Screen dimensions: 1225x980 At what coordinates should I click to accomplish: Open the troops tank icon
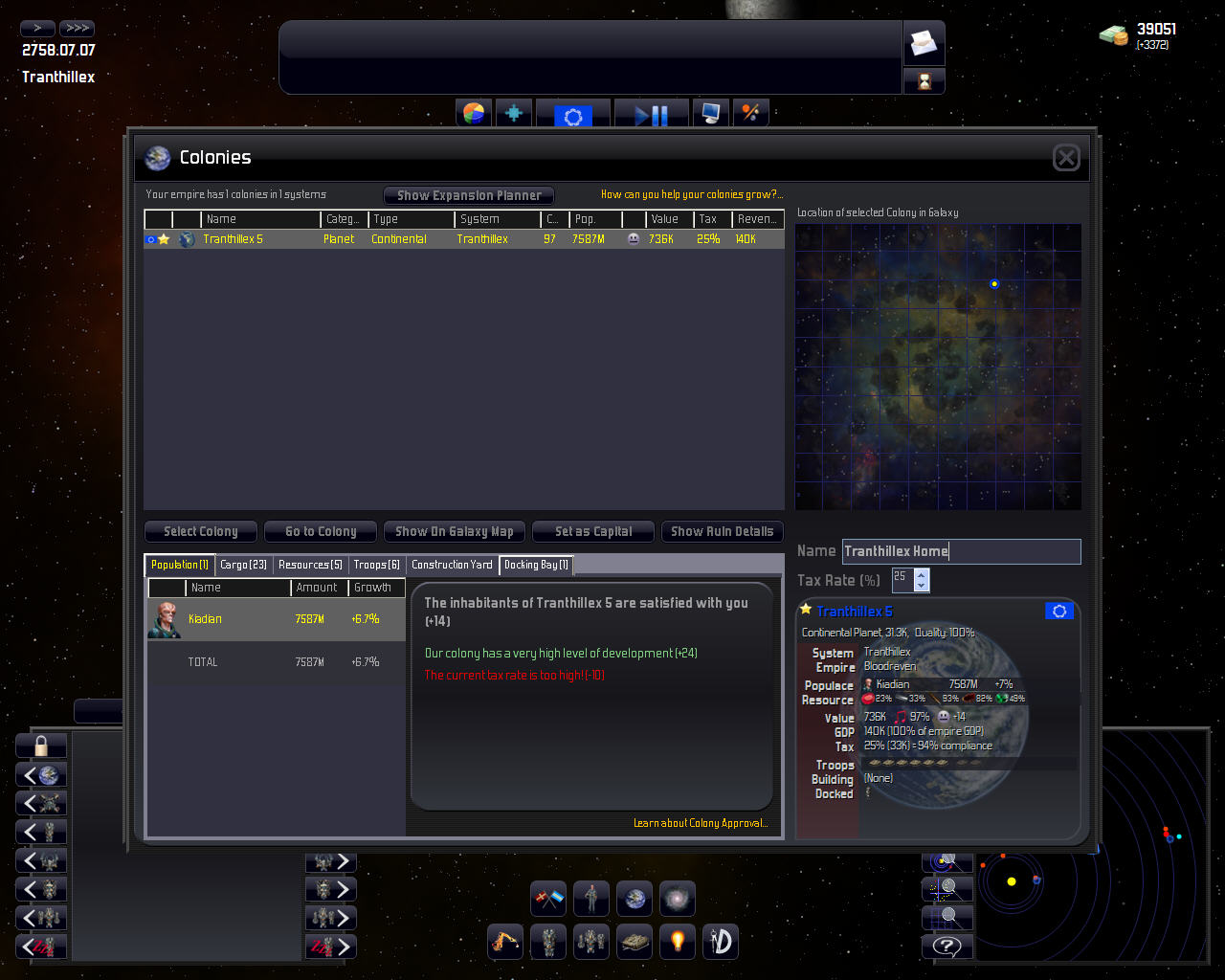[635, 941]
